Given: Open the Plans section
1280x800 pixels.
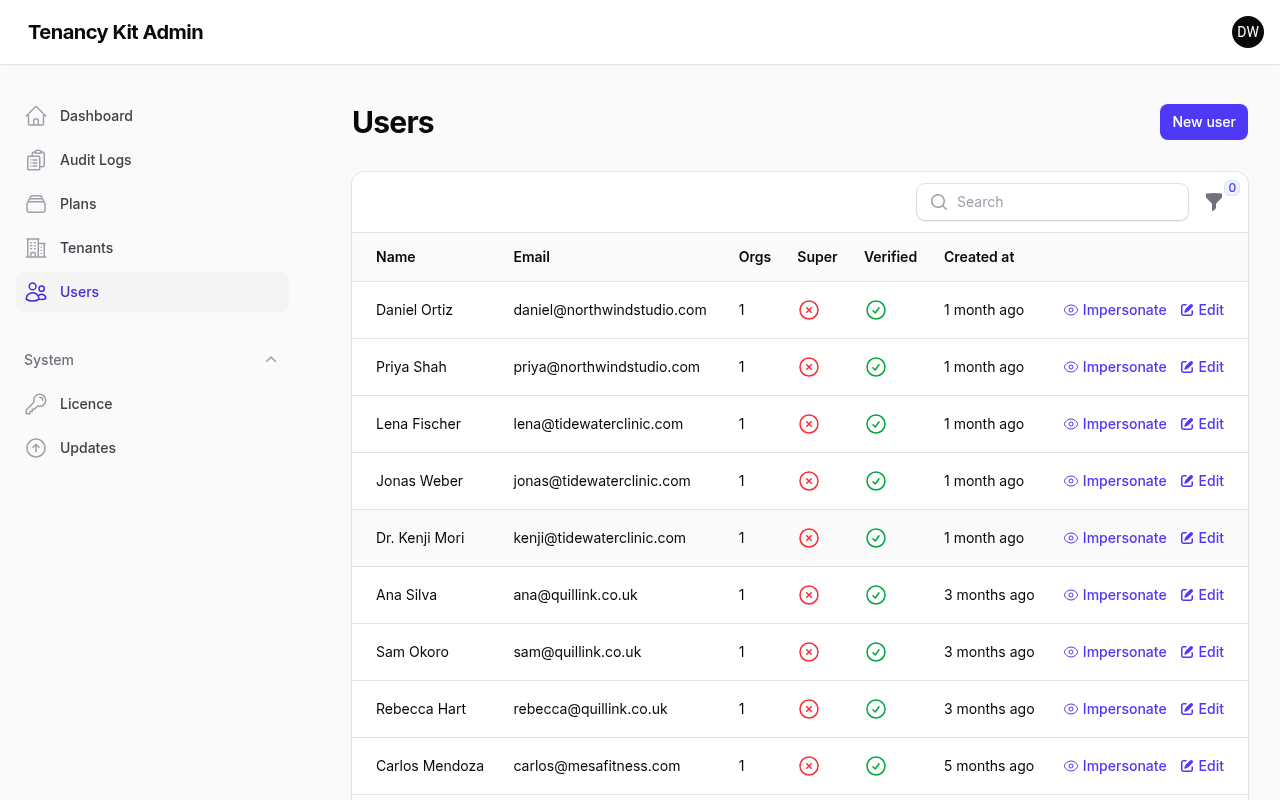Looking at the screenshot, I should tap(152, 204).
